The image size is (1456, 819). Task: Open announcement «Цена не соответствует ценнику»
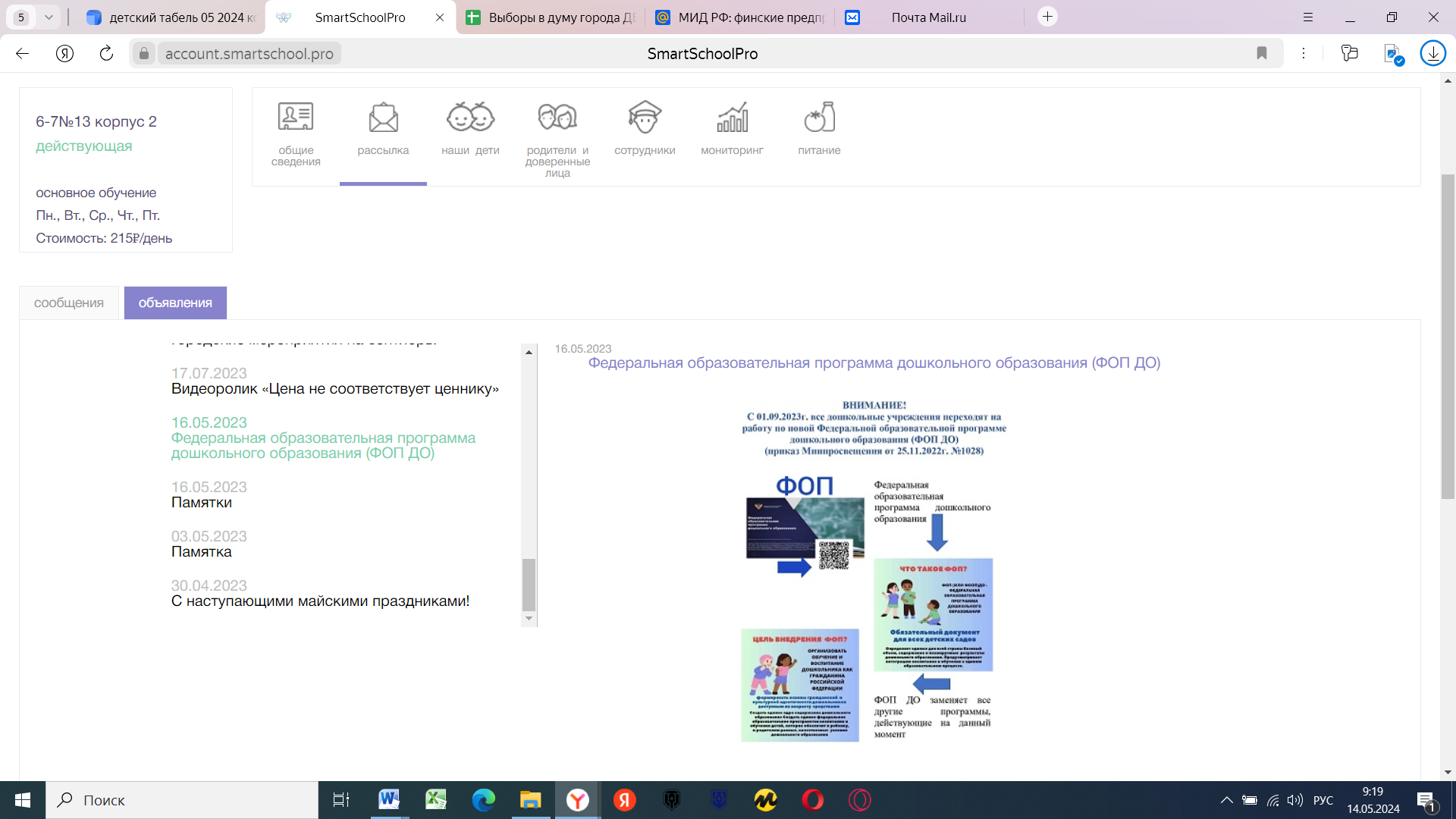point(334,388)
